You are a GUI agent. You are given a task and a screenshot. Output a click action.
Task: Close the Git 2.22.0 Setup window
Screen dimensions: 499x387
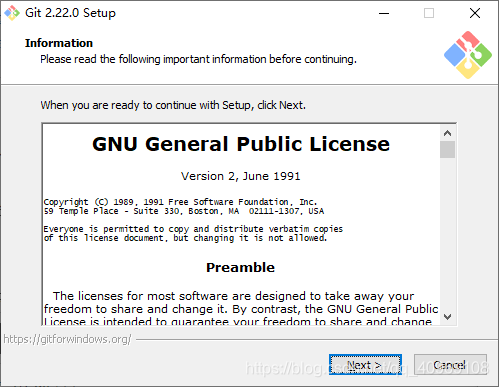(475, 13)
